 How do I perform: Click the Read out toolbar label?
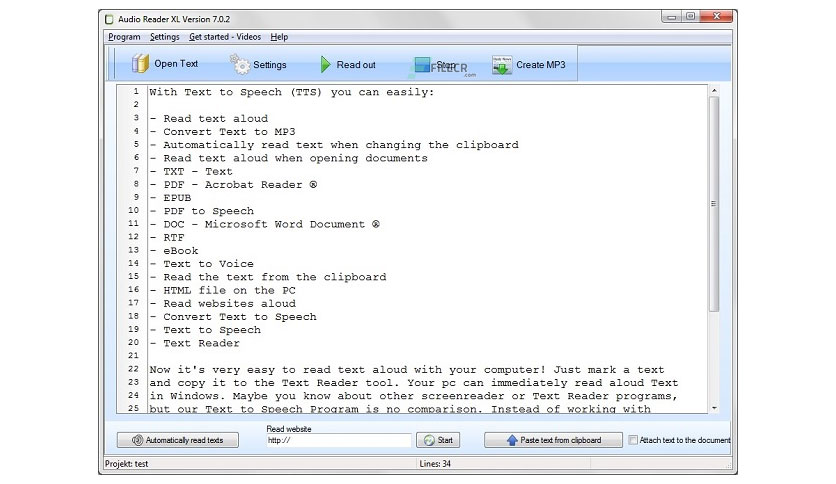click(356, 64)
